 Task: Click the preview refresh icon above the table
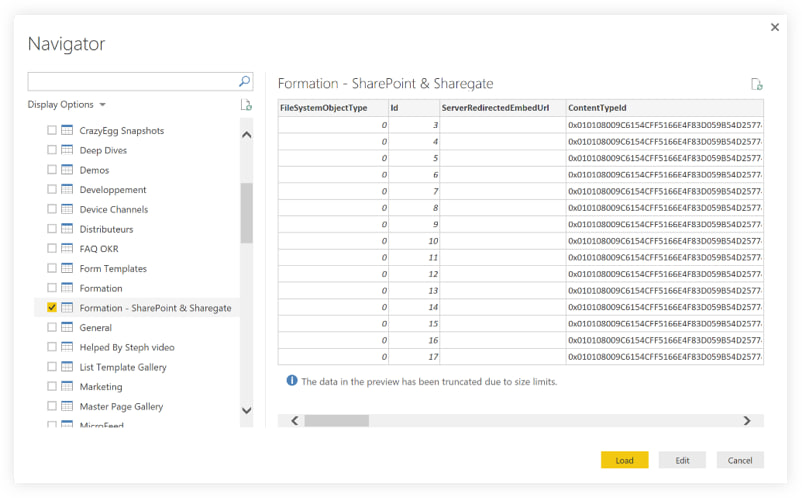(757, 85)
